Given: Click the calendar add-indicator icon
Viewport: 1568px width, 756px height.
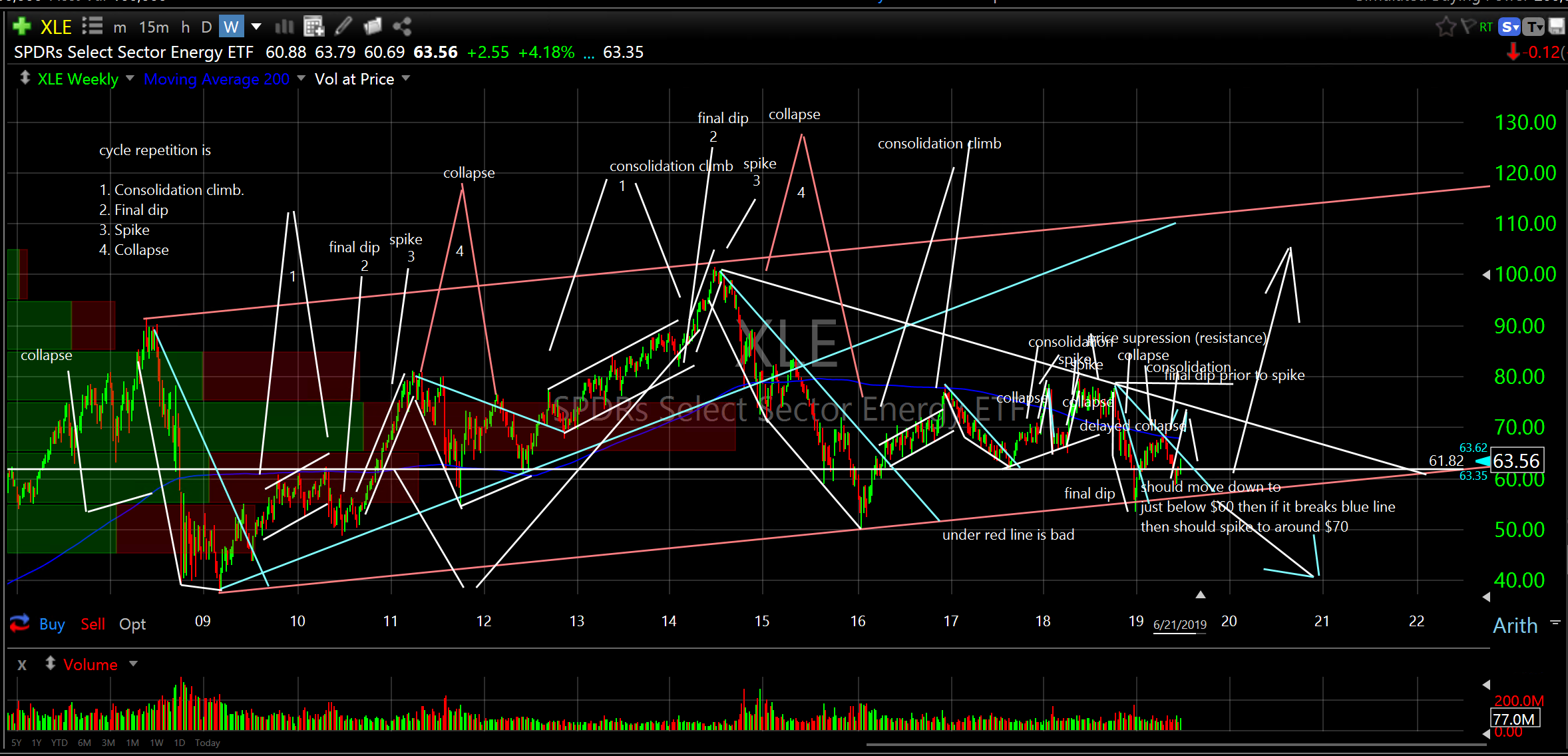Looking at the screenshot, I should pos(313,27).
